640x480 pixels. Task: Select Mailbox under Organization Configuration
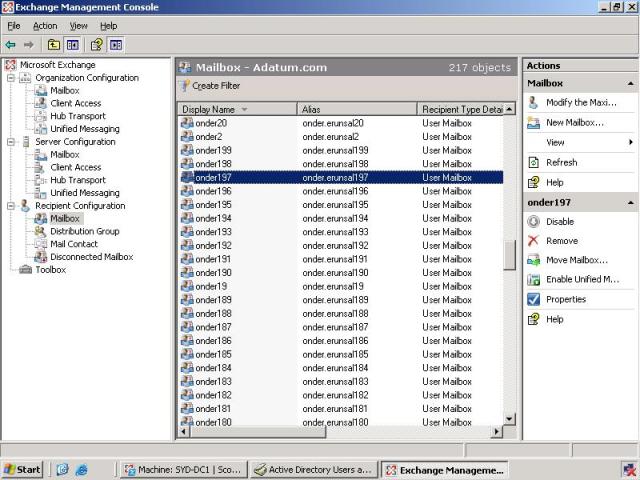coord(64,90)
